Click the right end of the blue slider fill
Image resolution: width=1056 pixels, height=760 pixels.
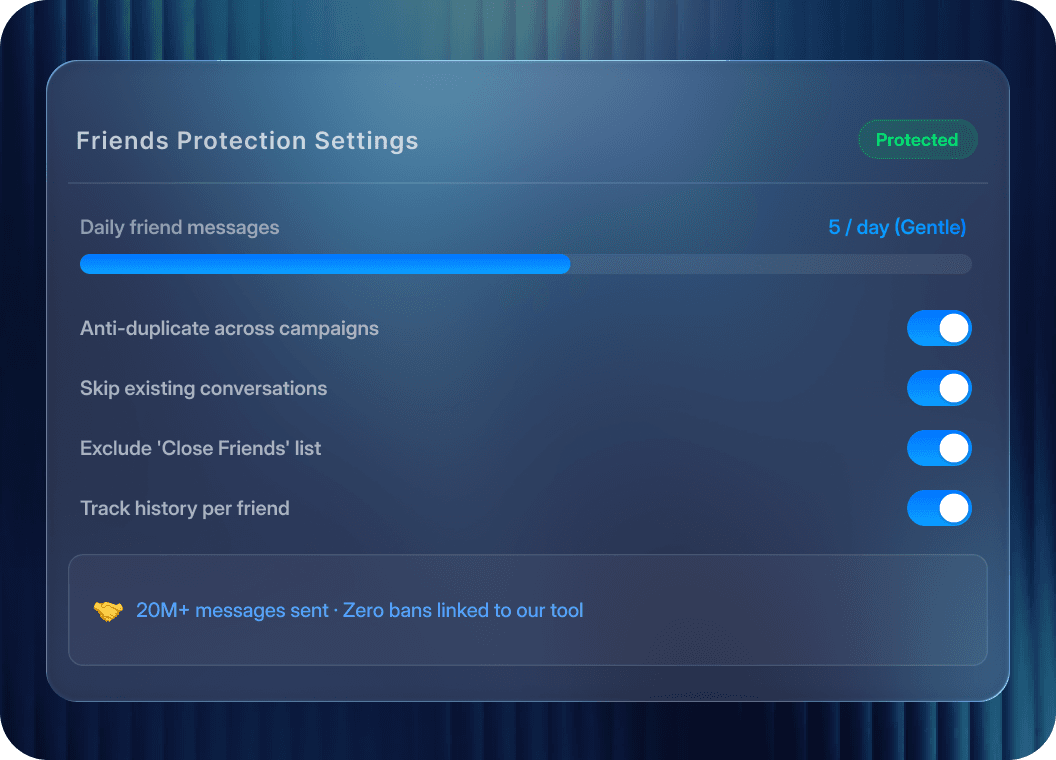[x=566, y=264]
